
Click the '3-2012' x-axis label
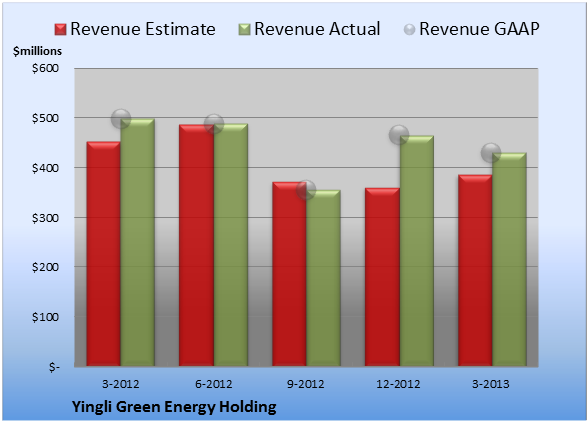pos(121,384)
